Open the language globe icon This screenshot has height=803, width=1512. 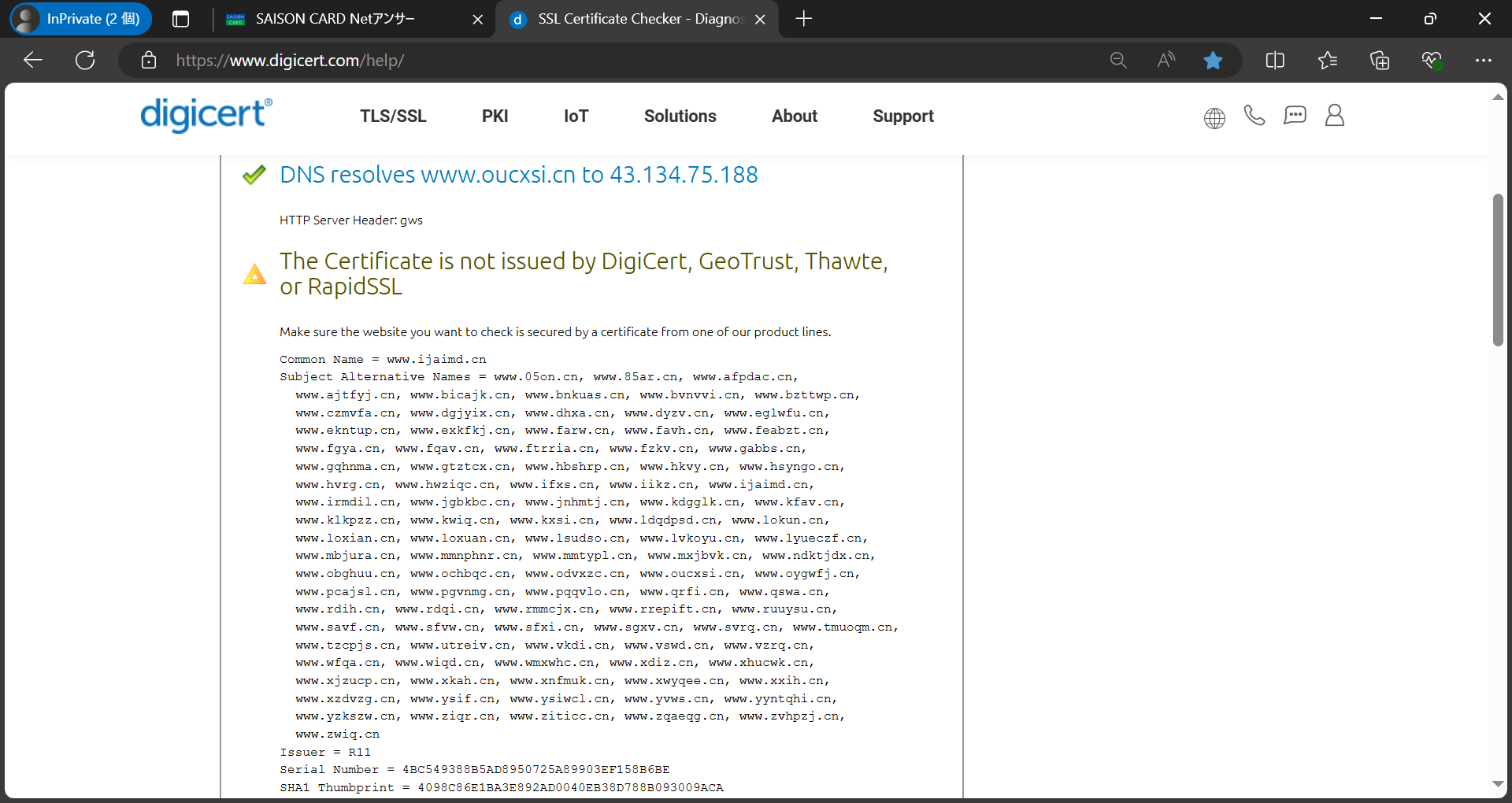tap(1214, 118)
